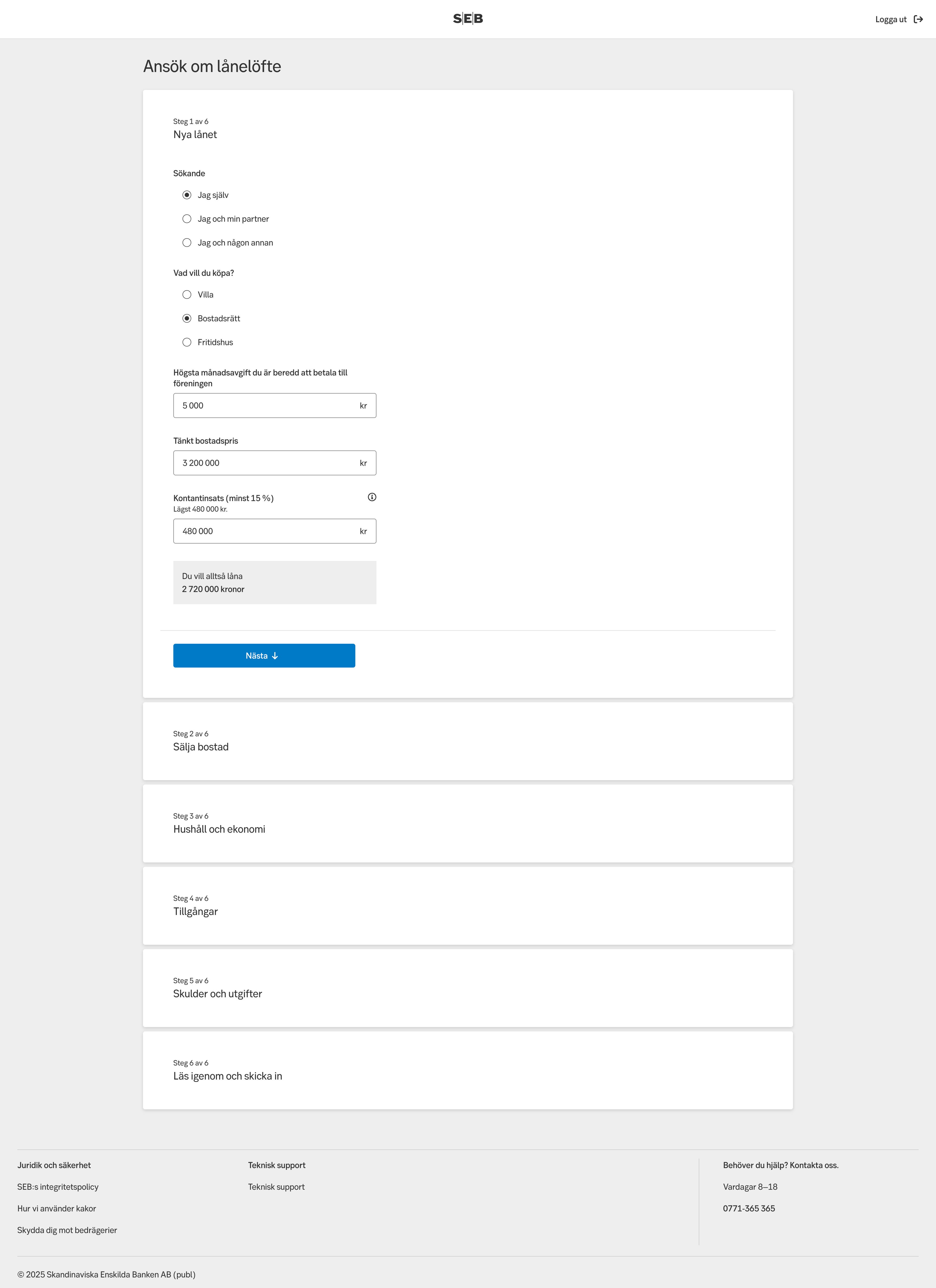Expand step 4 'Tillgångar'
The image size is (936, 1288).
[x=196, y=911]
